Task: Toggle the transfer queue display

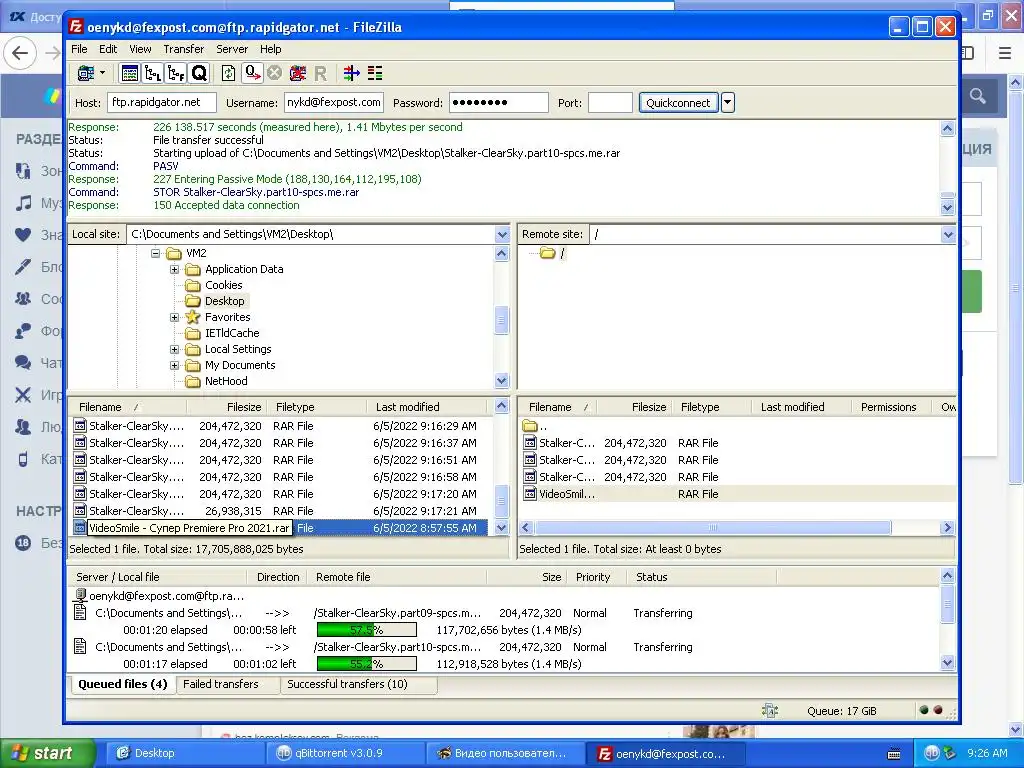Action: (199, 73)
